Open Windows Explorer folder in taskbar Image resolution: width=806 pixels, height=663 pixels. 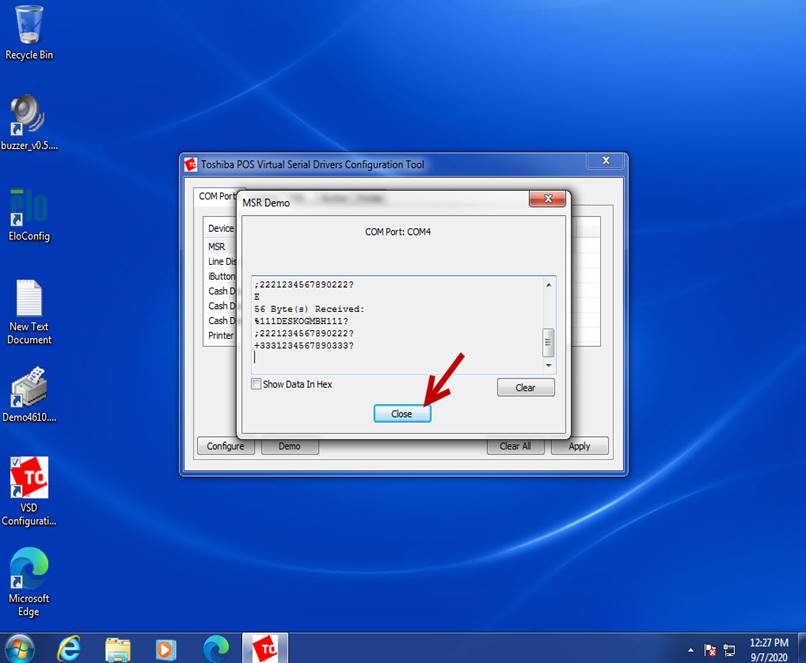tap(118, 648)
